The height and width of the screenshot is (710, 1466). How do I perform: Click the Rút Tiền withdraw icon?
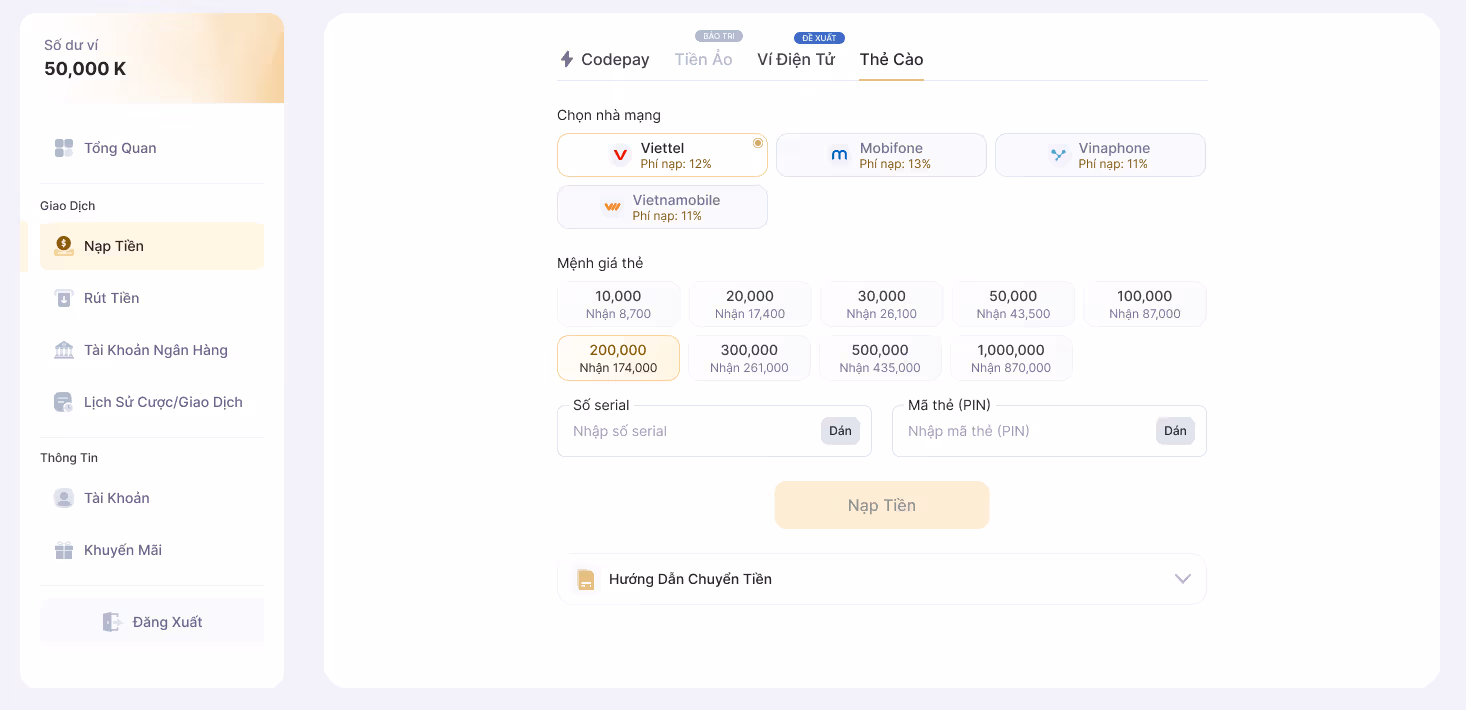click(64, 298)
